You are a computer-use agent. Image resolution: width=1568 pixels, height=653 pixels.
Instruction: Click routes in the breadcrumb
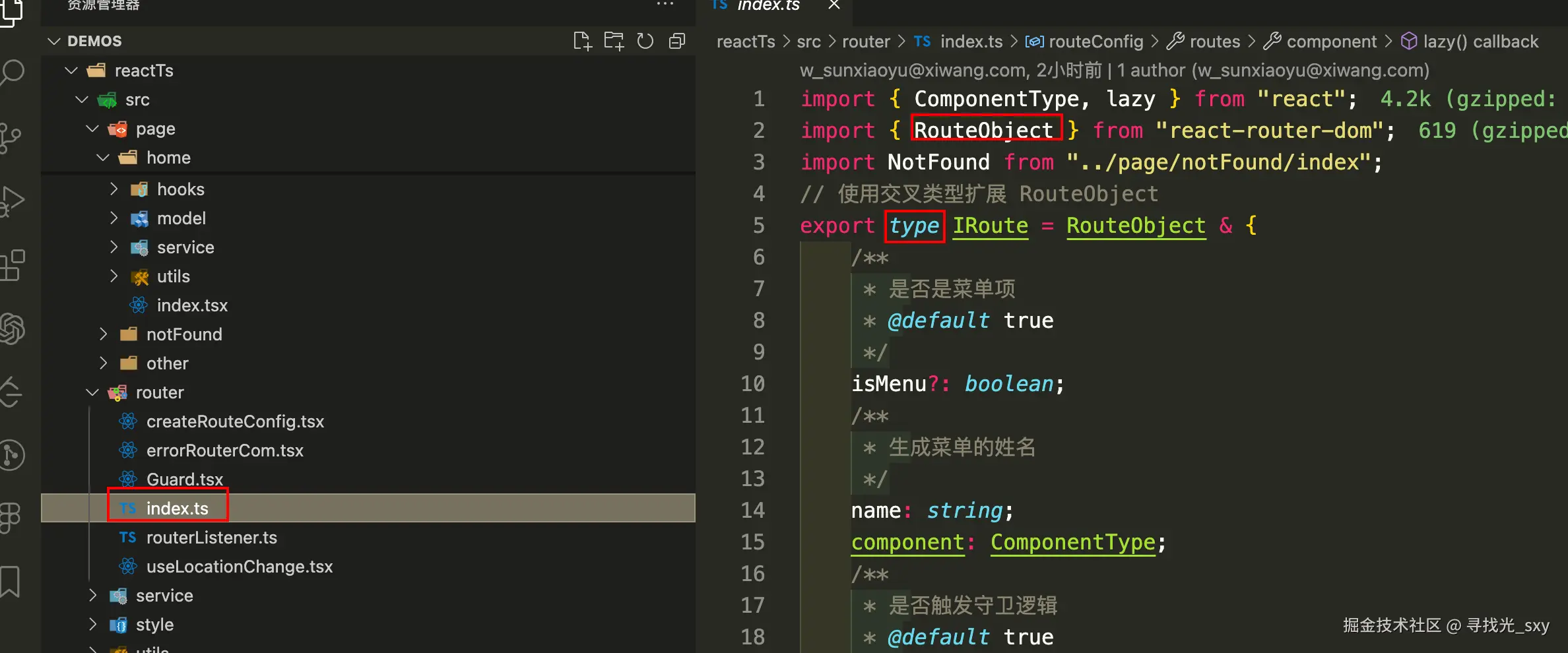1215,42
